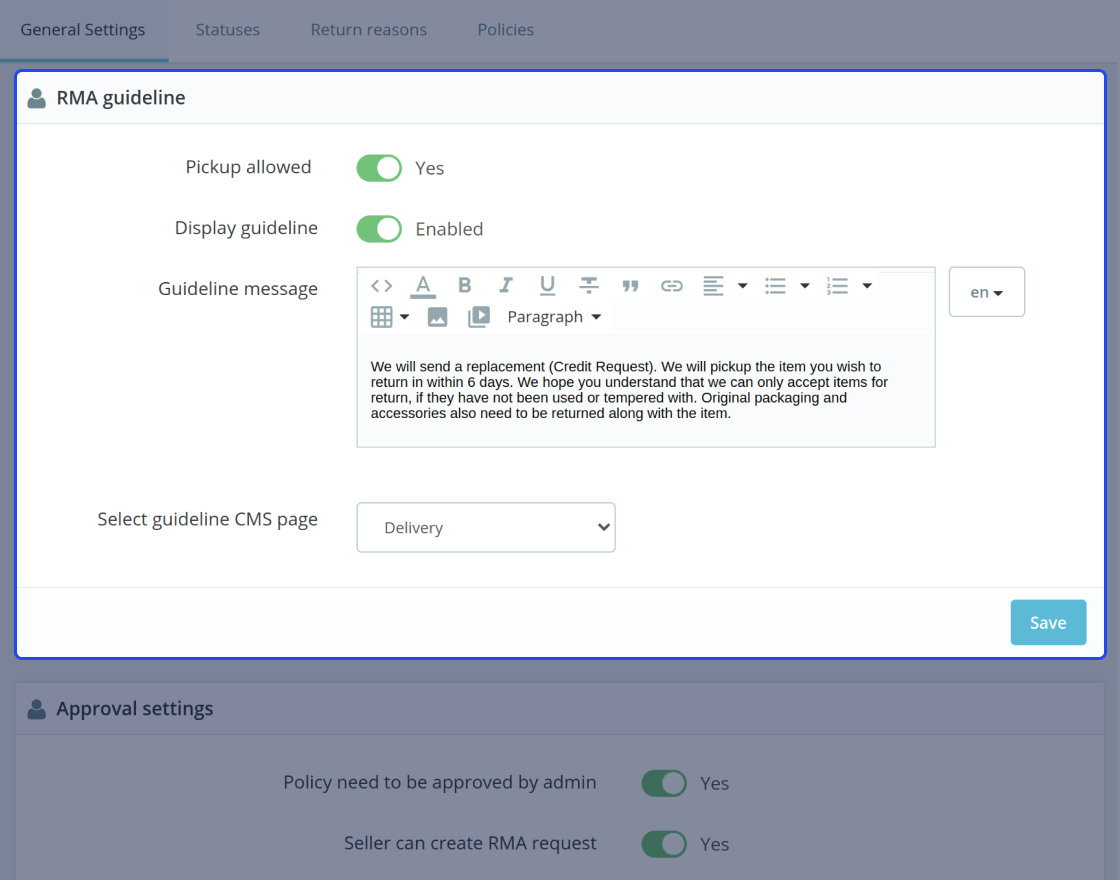Click the Display guideline label
The image size is (1120, 880).
pyautogui.click(x=246, y=228)
